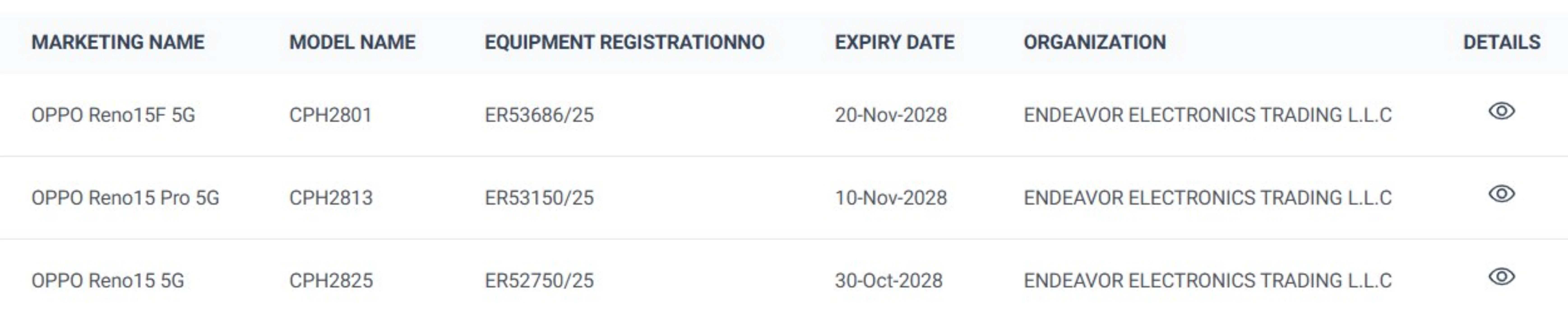Click model name CPH2801
Viewport: 1568px width, 325px height.
click(331, 115)
